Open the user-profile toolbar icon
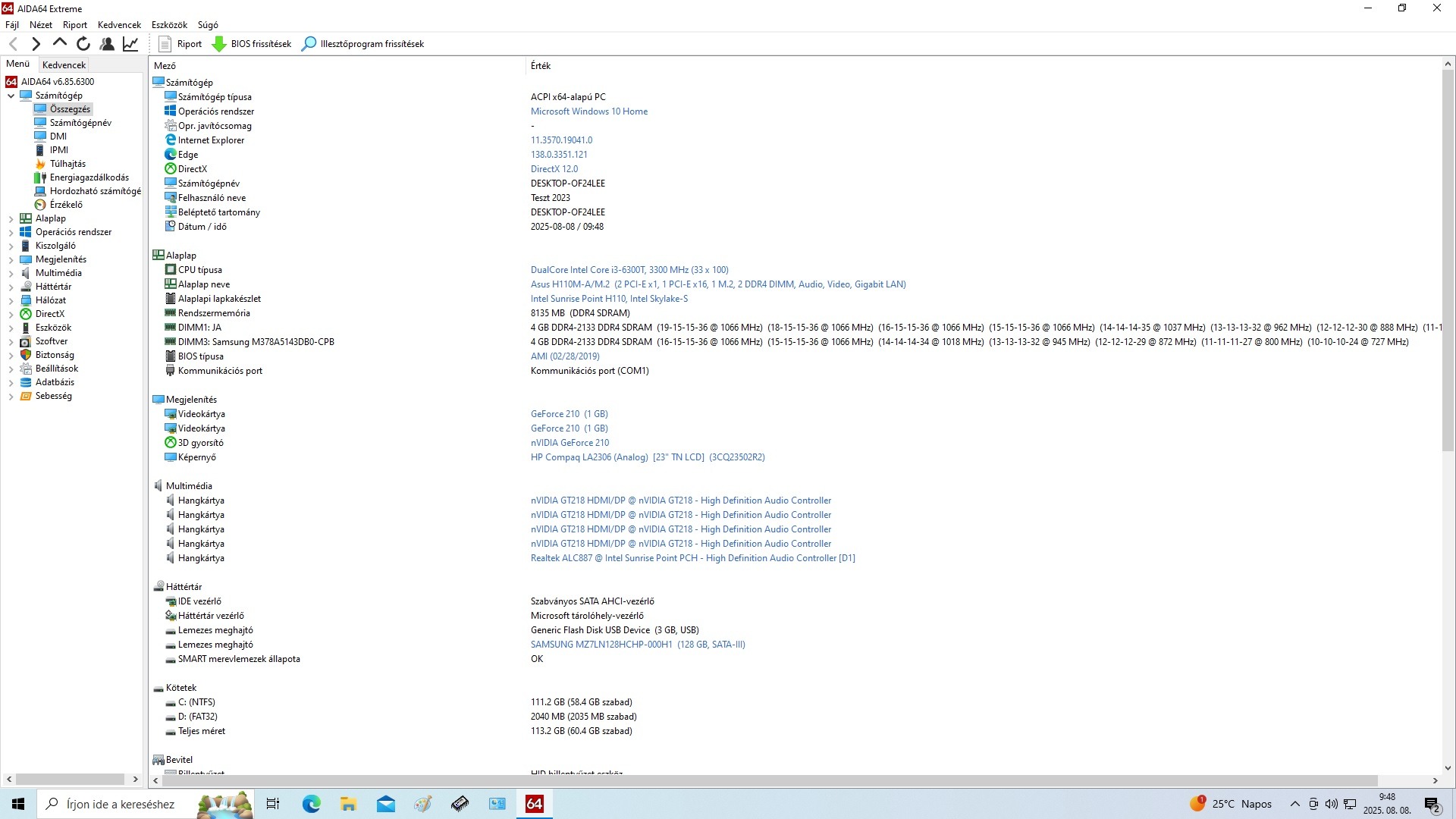This screenshot has width=1456, height=819. coord(107,44)
